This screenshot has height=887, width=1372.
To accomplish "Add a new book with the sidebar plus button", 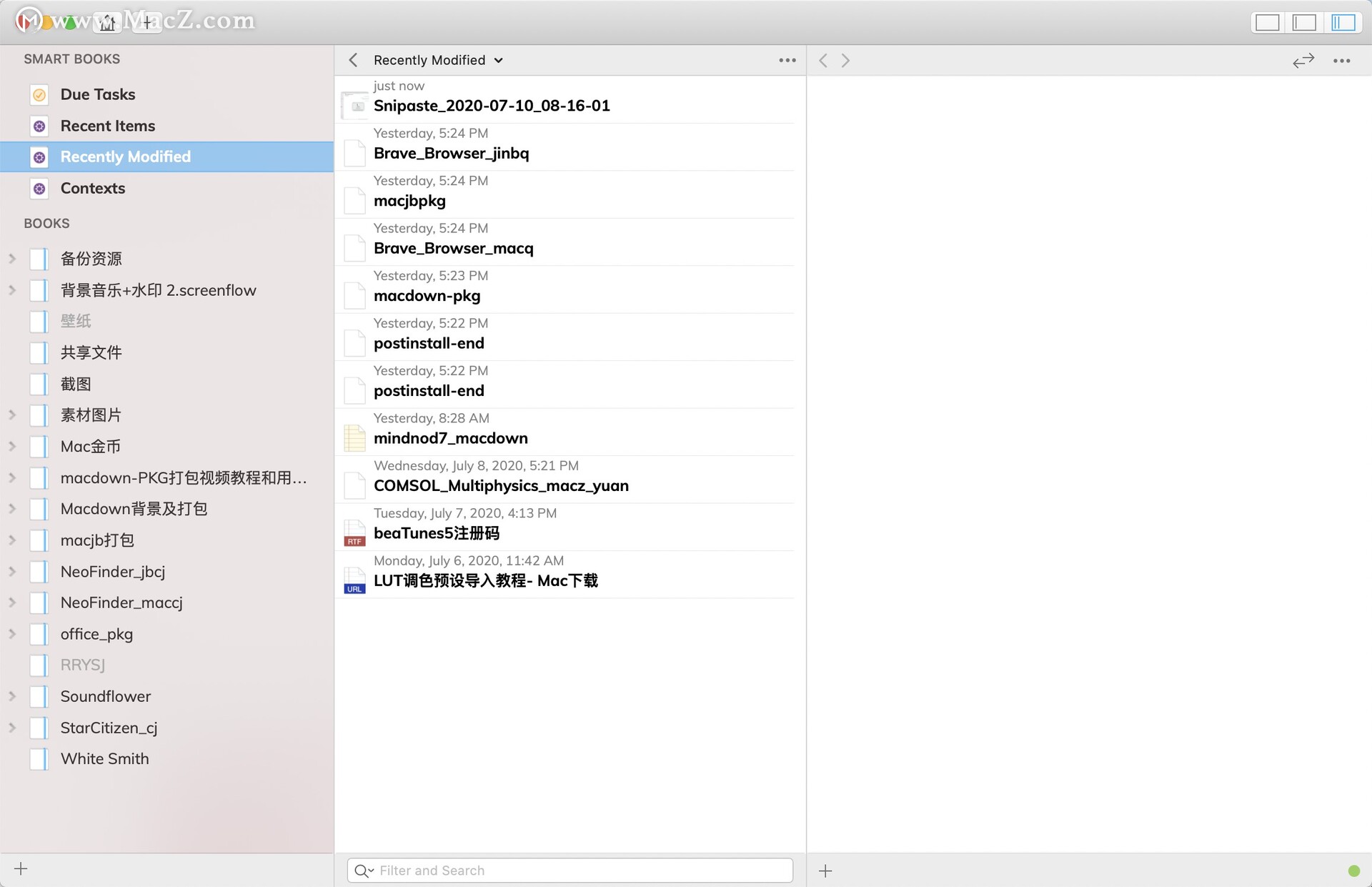I will [x=21, y=869].
